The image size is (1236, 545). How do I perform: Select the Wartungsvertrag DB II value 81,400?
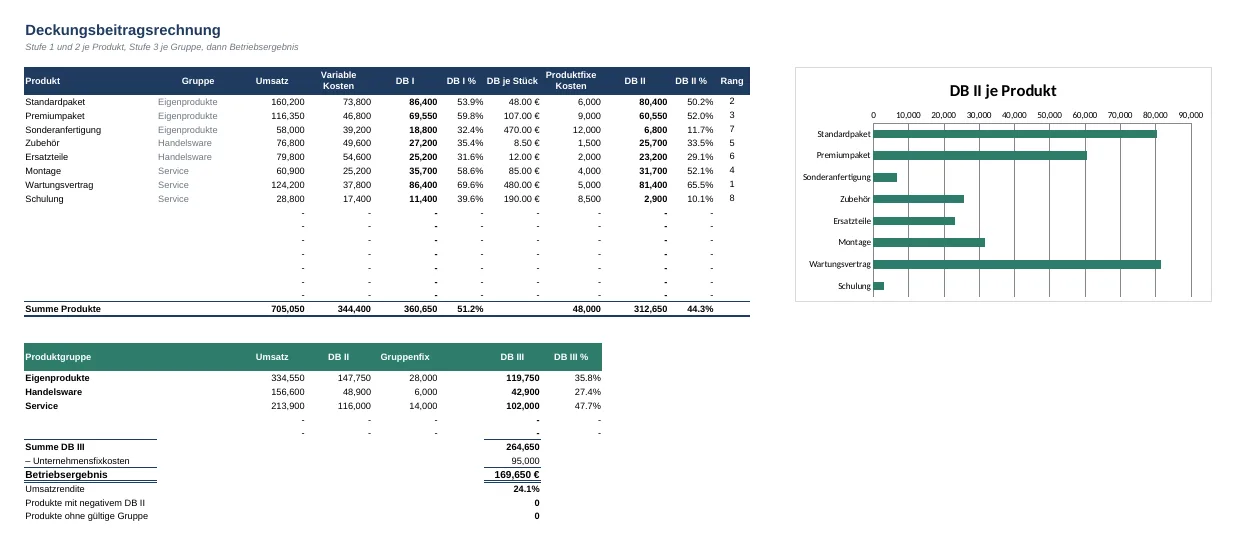click(x=653, y=185)
